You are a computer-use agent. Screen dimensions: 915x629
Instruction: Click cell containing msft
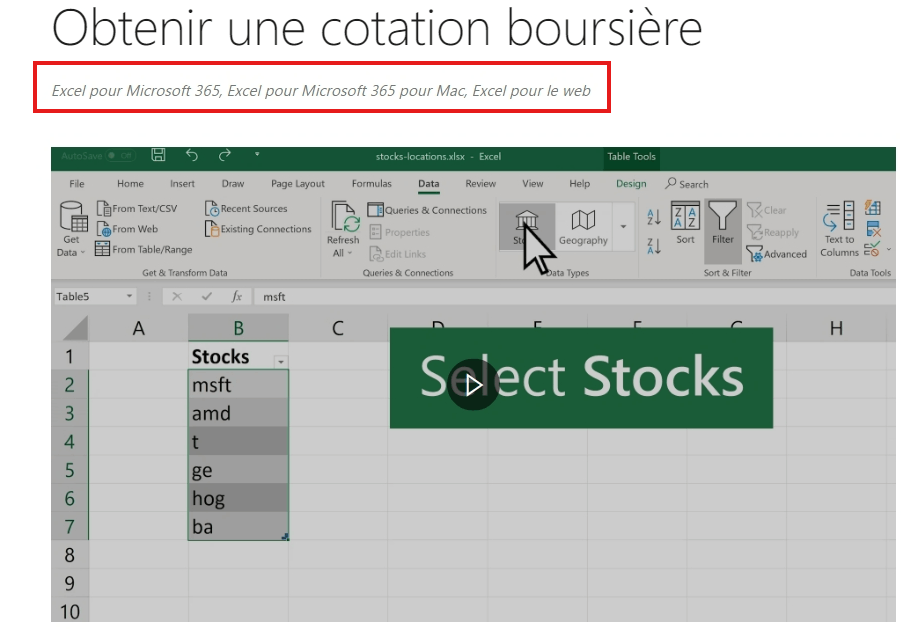tap(238, 385)
